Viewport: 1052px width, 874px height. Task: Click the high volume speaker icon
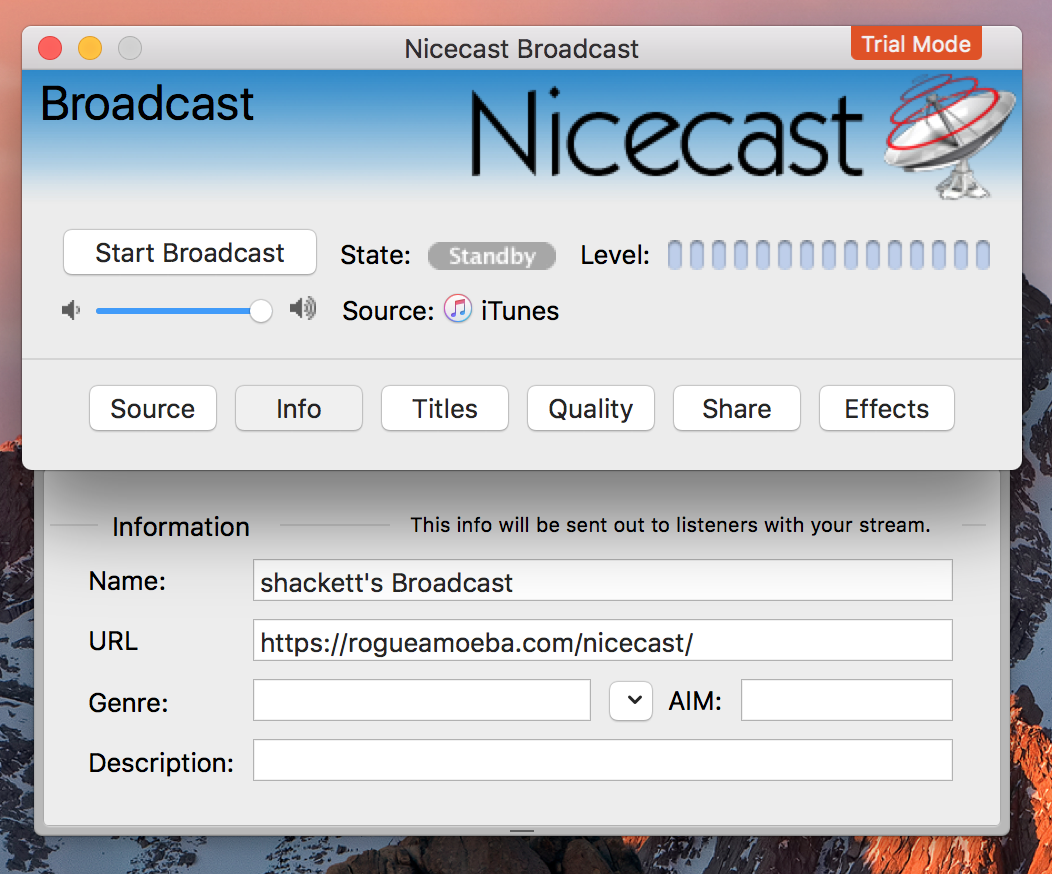tap(303, 309)
